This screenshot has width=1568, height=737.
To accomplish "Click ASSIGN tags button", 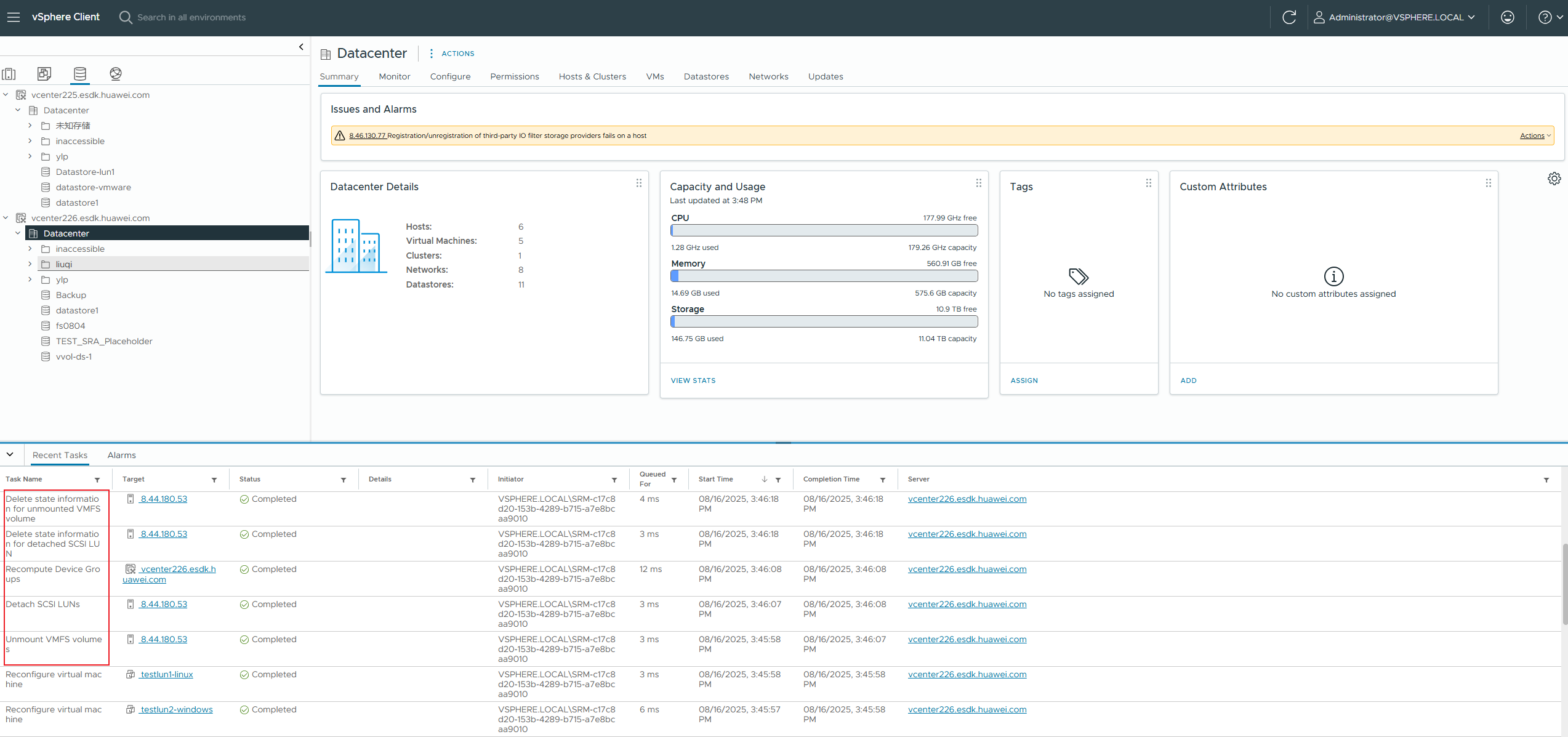I will 1024,381.
